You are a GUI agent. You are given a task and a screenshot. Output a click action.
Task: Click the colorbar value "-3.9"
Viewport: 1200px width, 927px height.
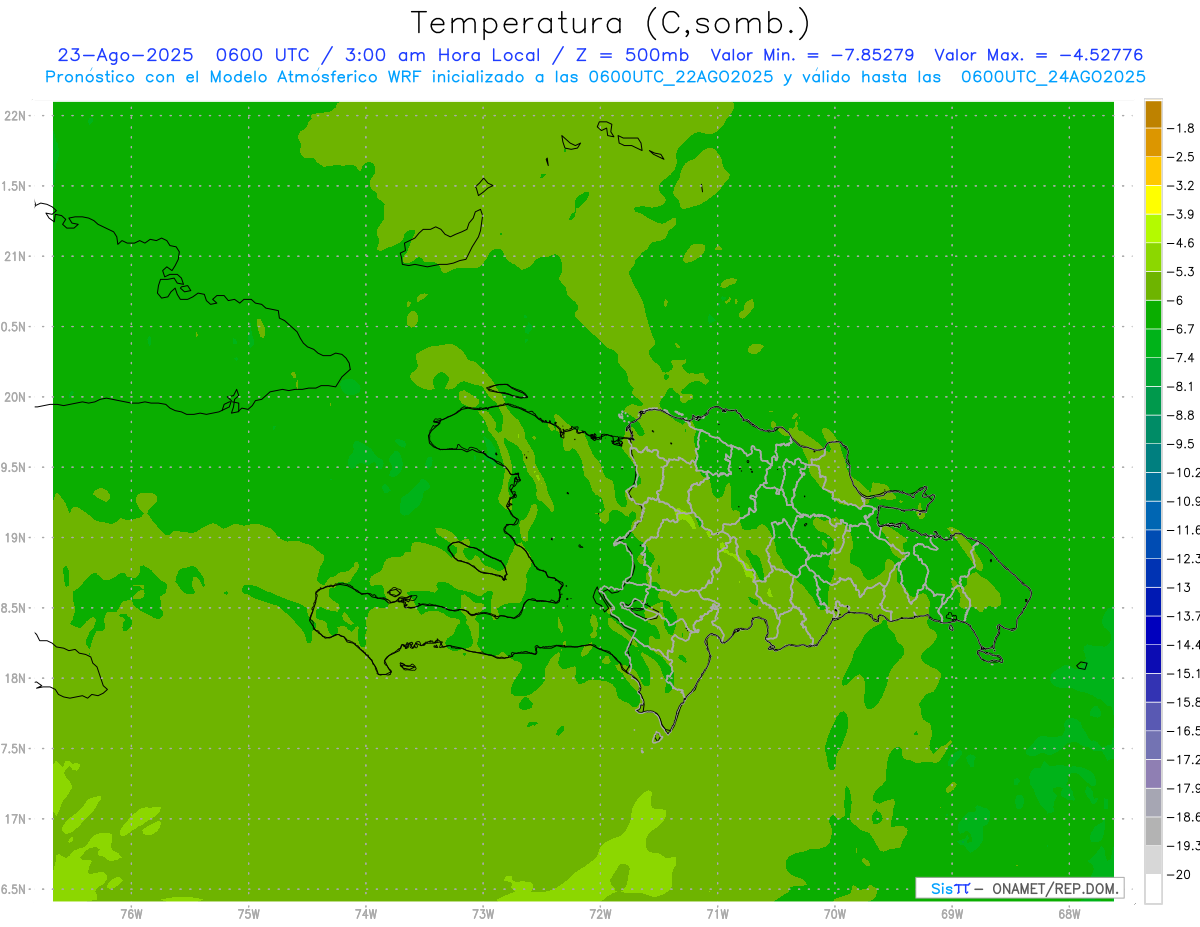coord(1183,214)
